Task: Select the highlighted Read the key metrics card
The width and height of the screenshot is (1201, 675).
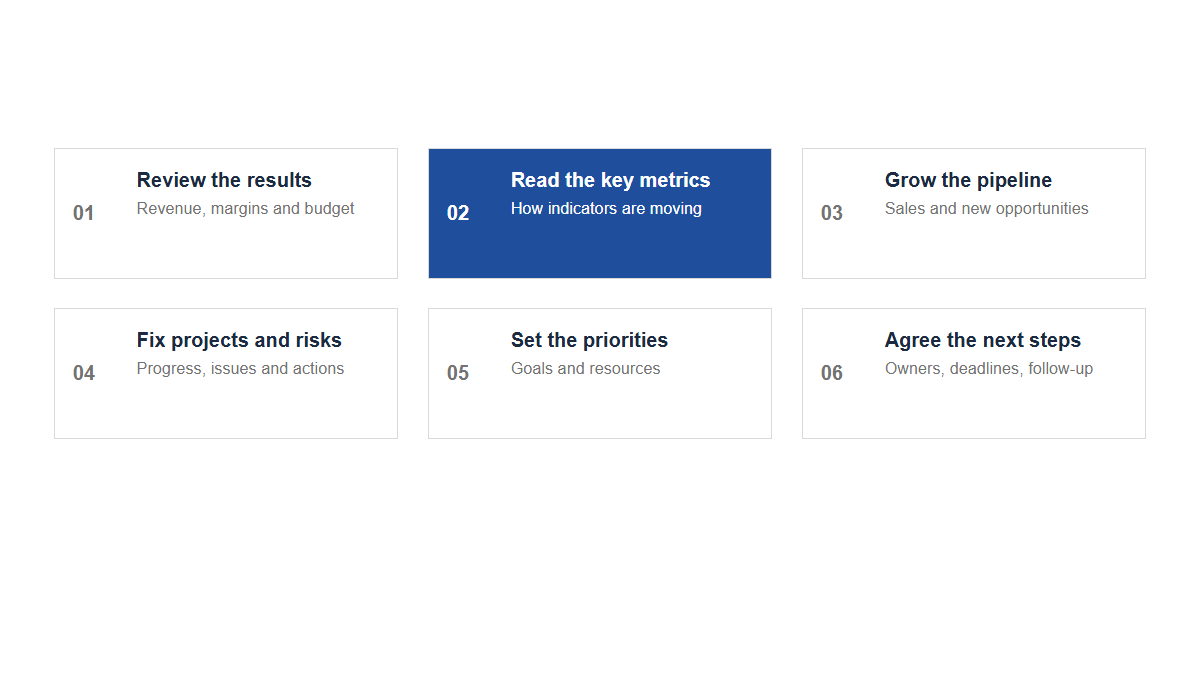Action: click(x=600, y=213)
